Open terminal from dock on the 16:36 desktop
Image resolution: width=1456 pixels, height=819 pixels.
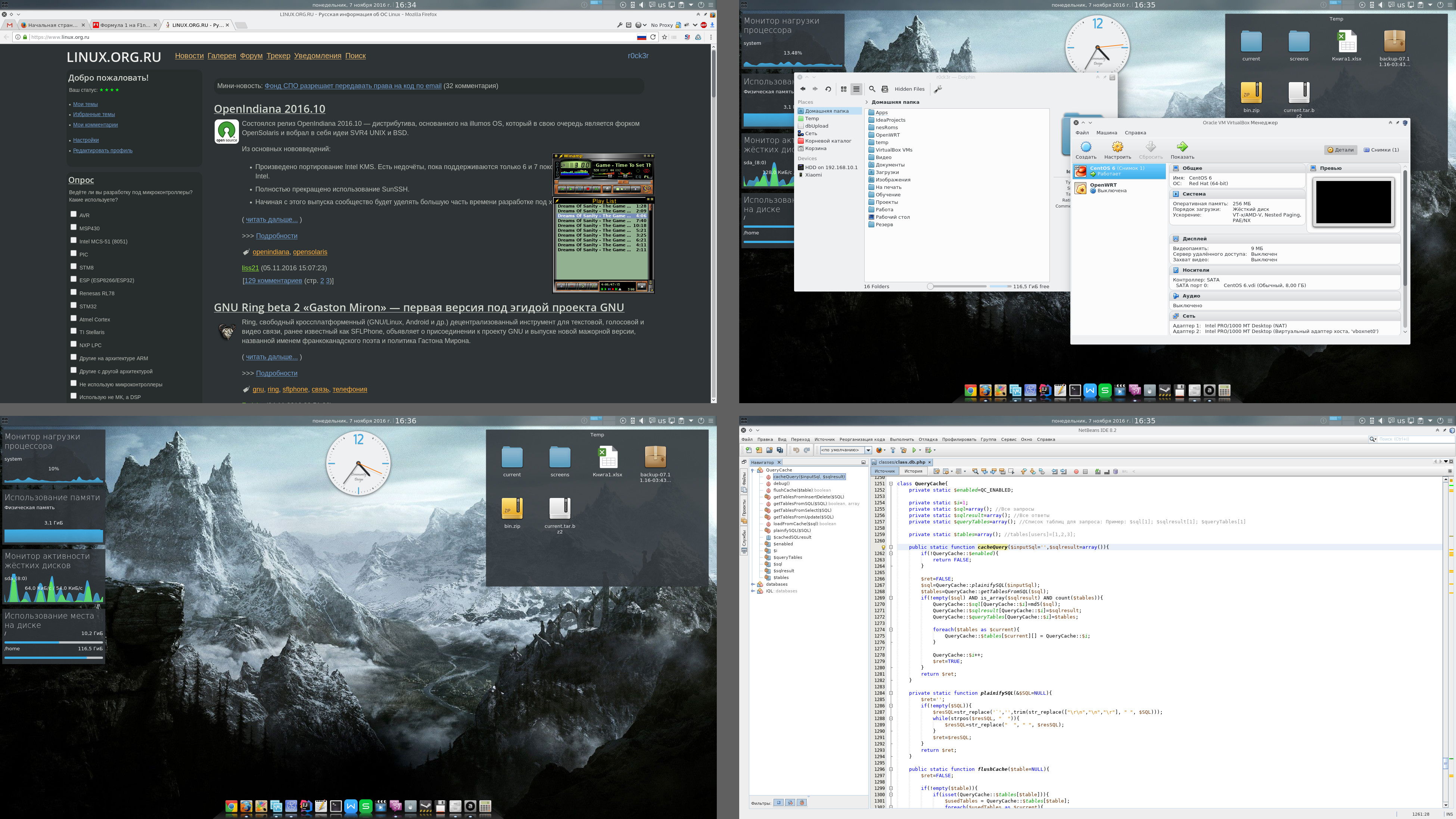click(x=336, y=807)
